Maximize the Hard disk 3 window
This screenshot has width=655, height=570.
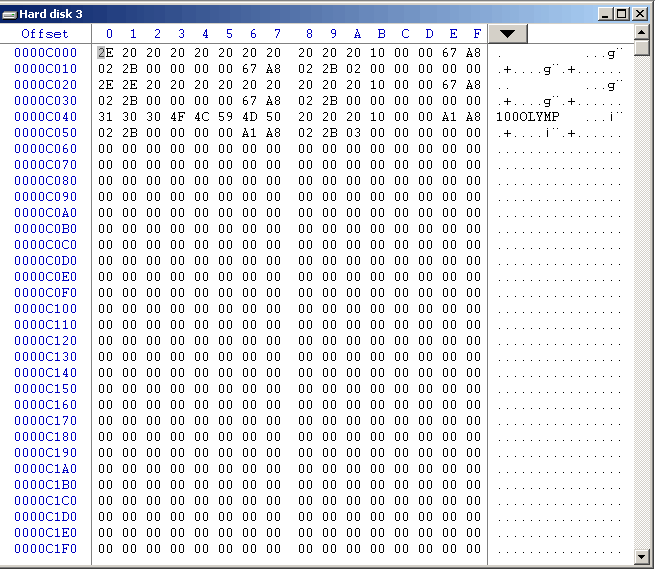(x=621, y=14)
